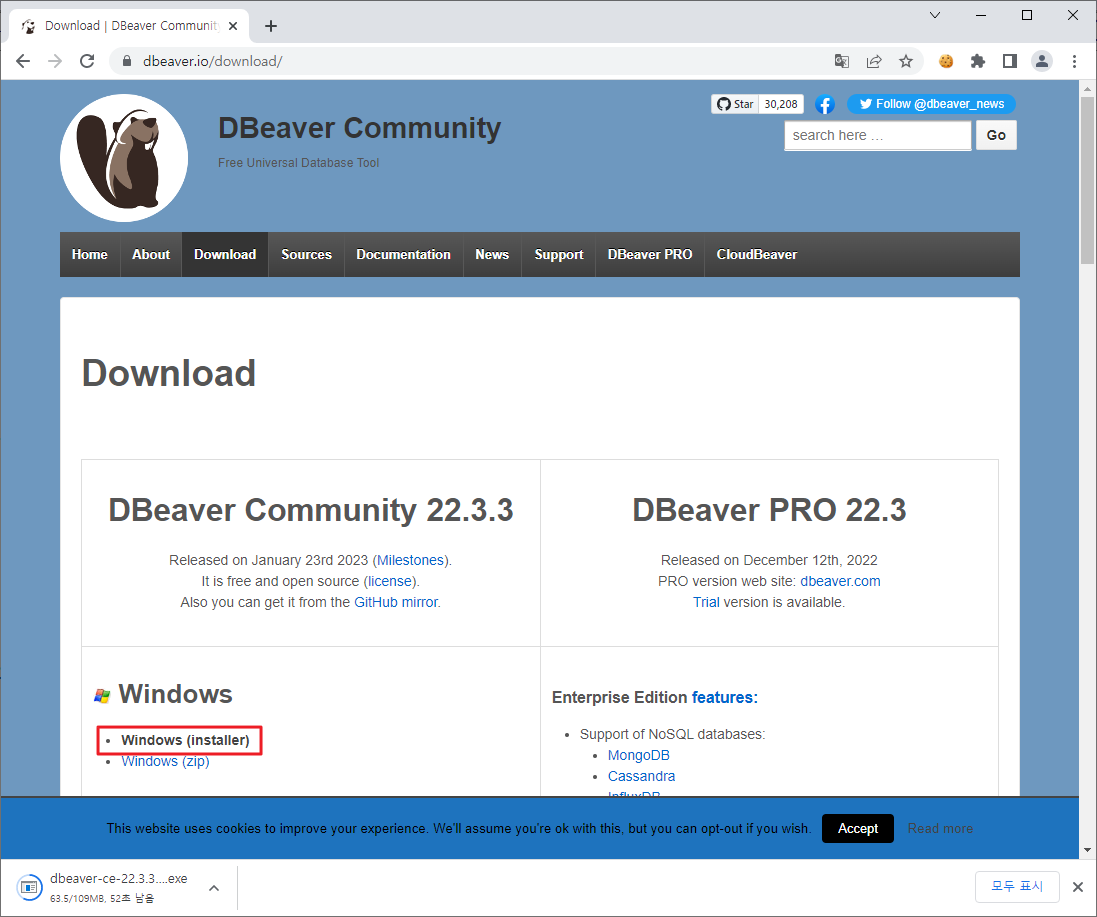Go back using the browser back arrow
The width and height of the screenshot is (1097, 917).
(x=23, y=62)
